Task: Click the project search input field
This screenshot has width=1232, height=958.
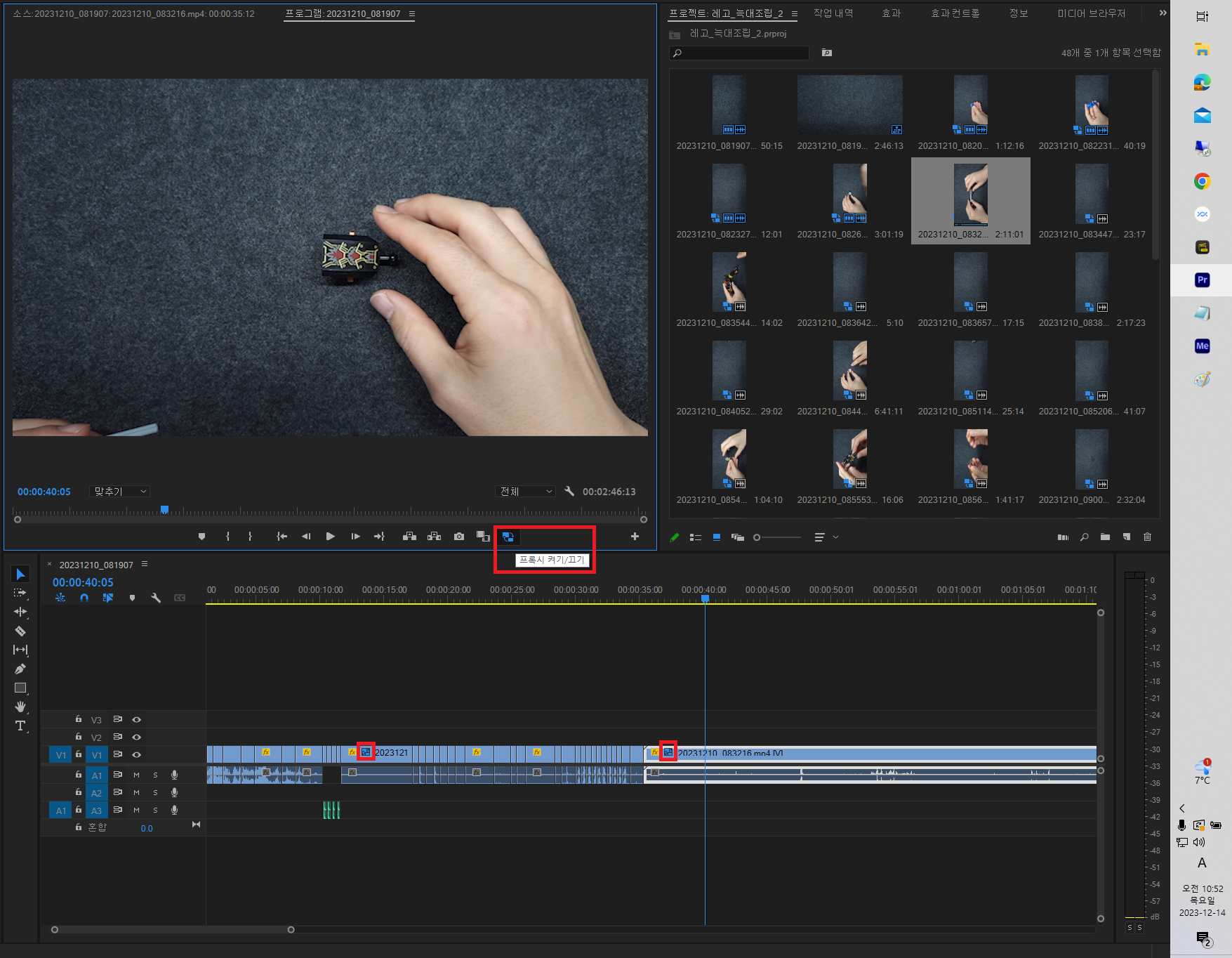Action: tap(739, 53)
